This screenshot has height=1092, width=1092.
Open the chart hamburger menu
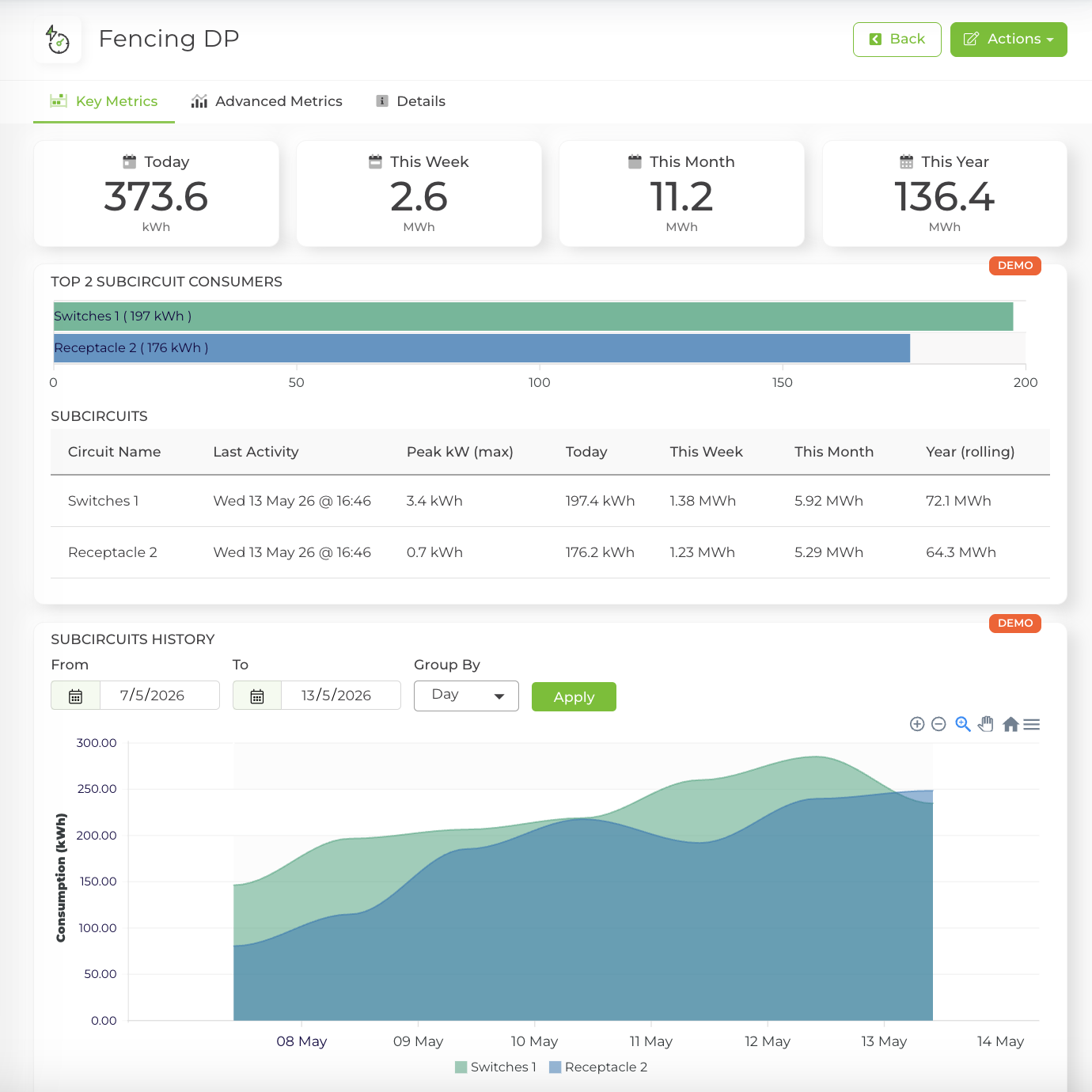[1032, 724]
